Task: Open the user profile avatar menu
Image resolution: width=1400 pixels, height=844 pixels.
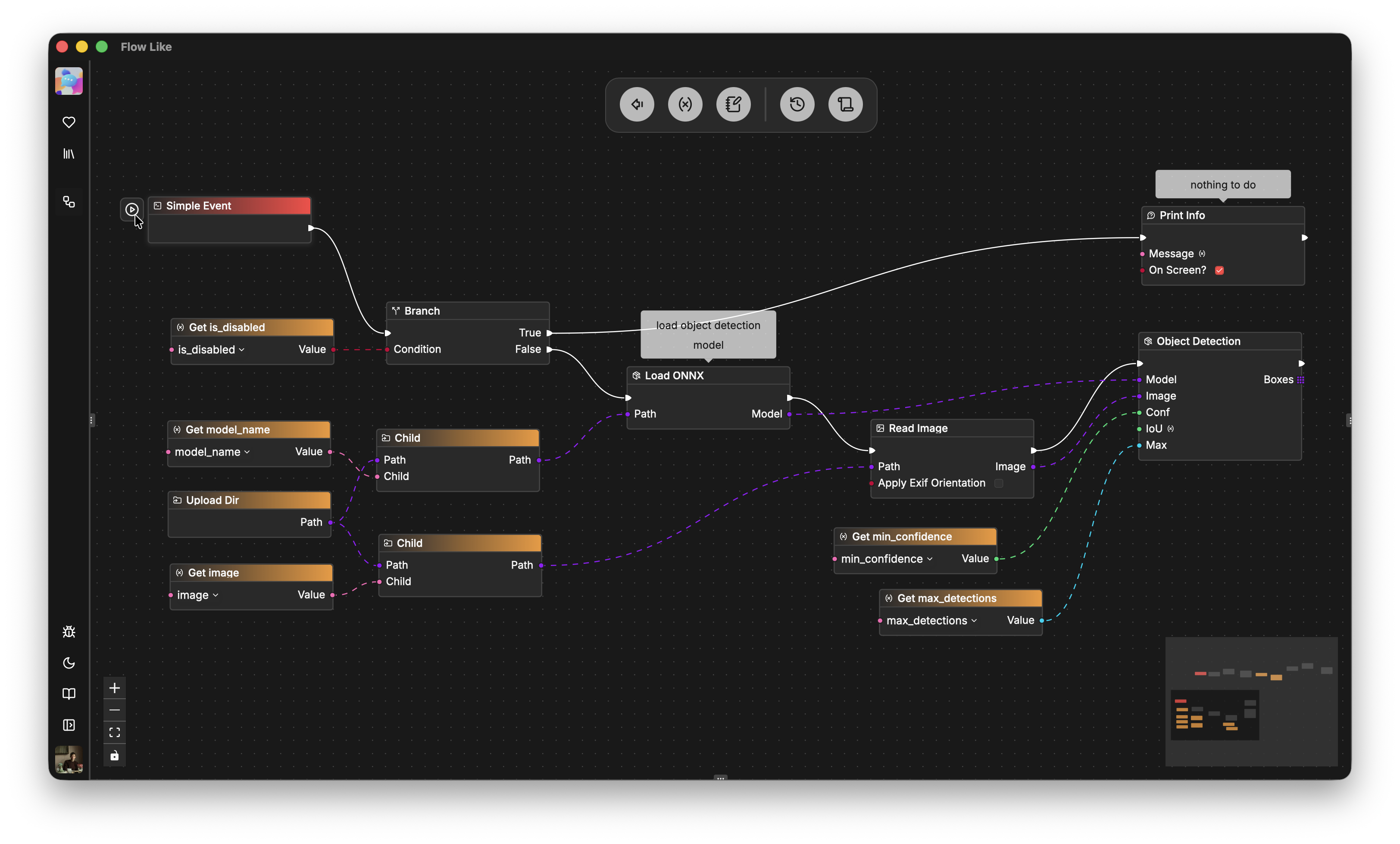Action: [69, 760]
